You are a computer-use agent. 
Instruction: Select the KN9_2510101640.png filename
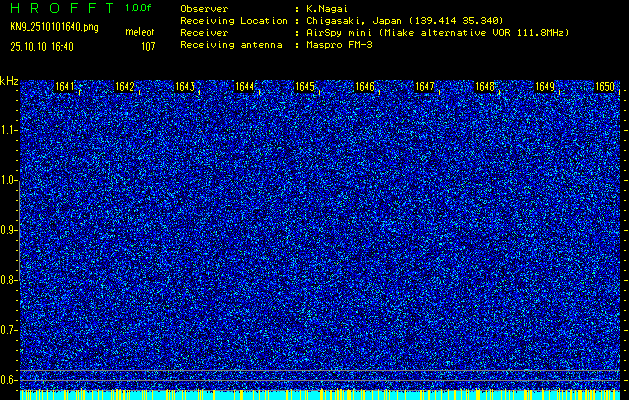pos(55,27)
